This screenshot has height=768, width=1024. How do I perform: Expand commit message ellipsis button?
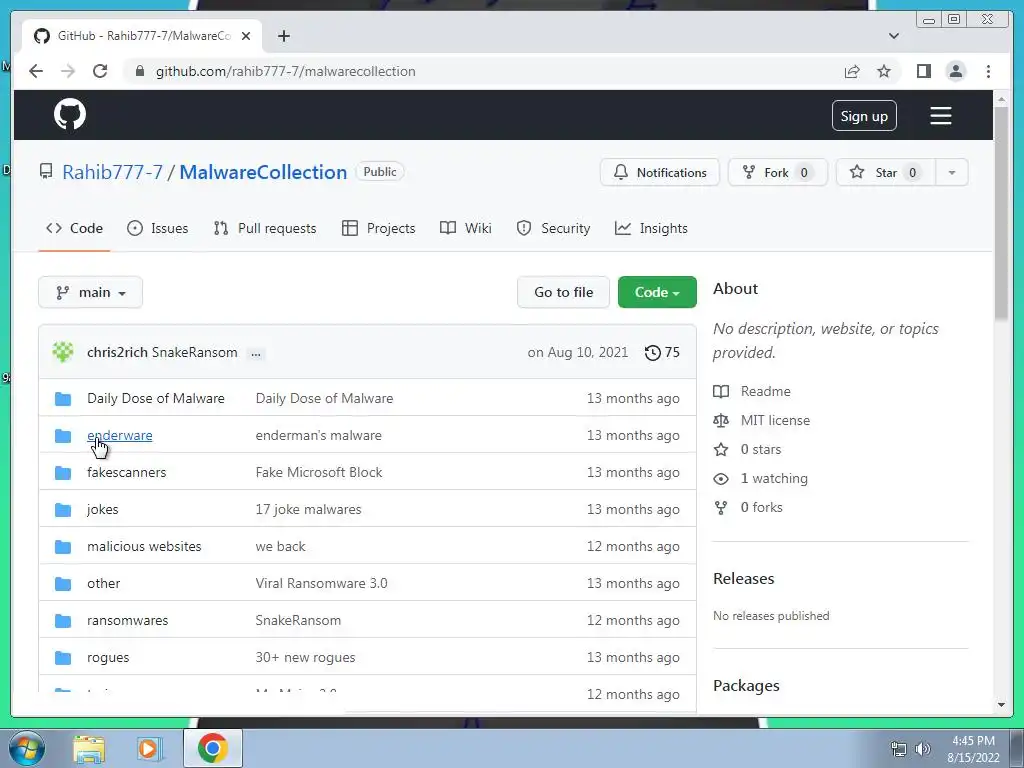click(x=256, y=353)
